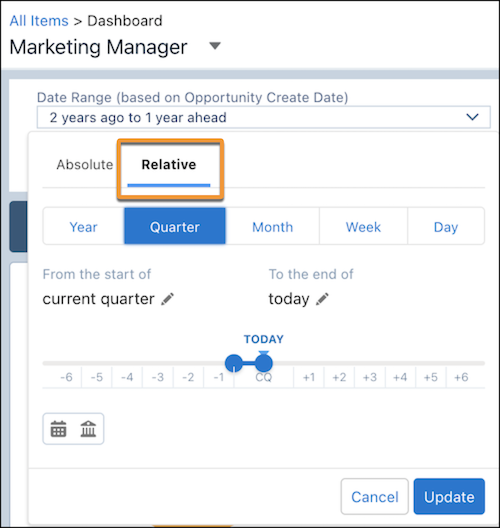Edit the 'today' end value with pencil icon
Viewport: 500px width, 528px height.
tap(322, 299)
